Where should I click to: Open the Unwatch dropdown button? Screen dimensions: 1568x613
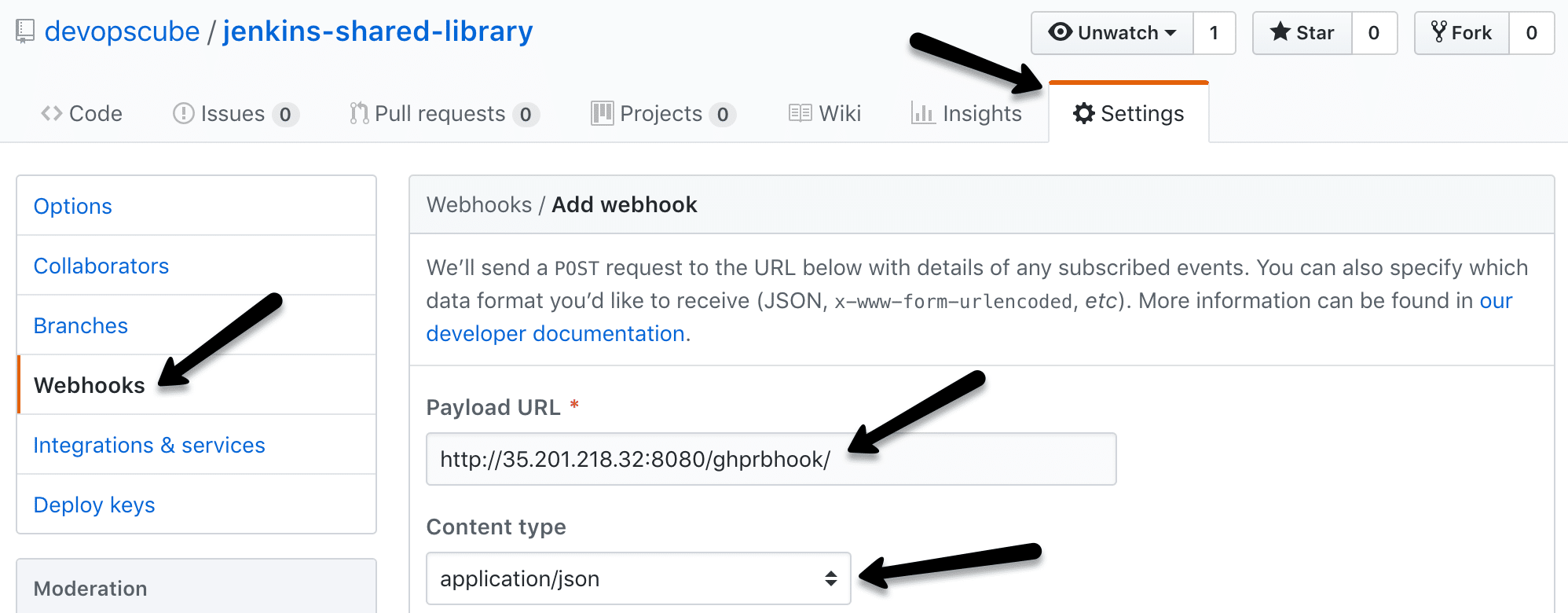coord(1112,33)
